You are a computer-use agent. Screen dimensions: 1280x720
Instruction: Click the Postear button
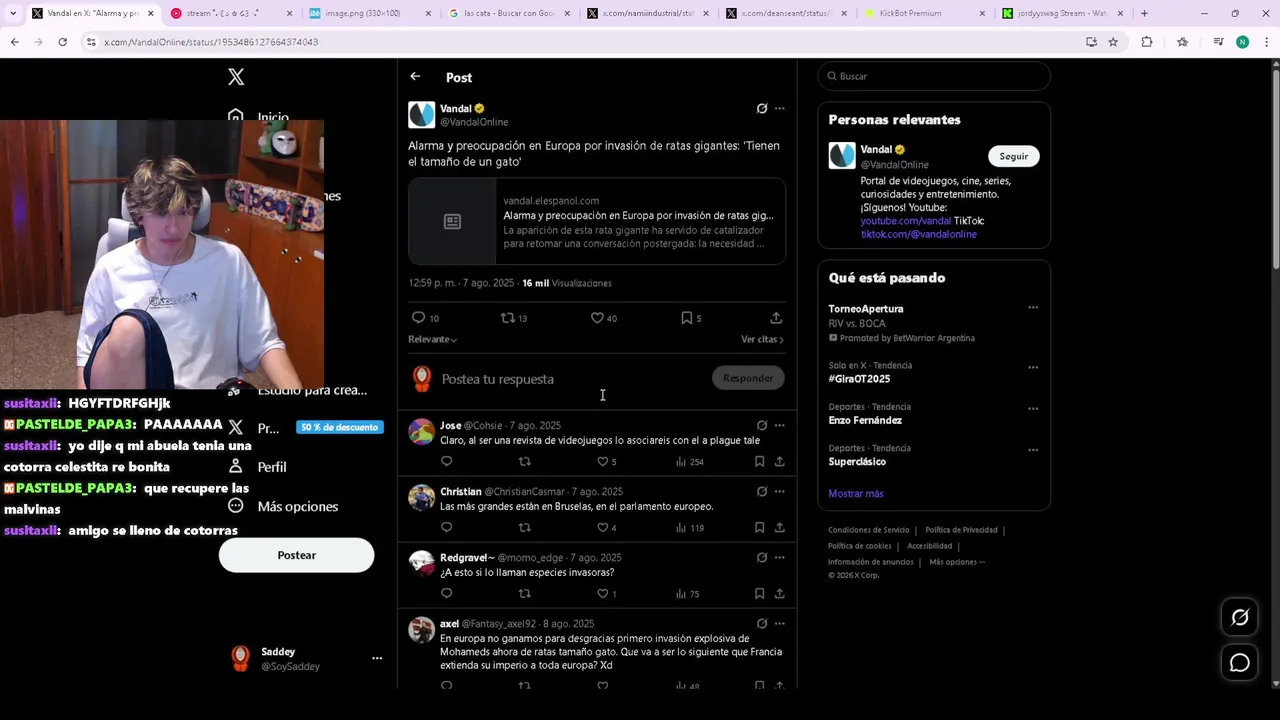[x=297, y=555]
